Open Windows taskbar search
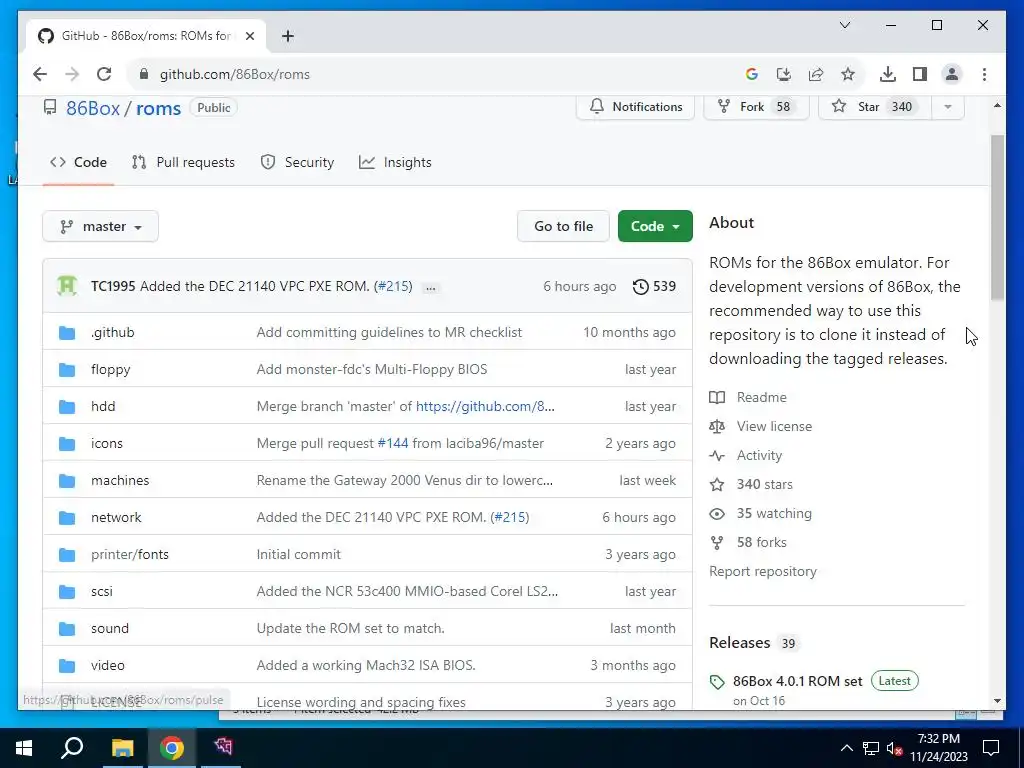Viewport: 1024px width, 768px height. click(x=72, y=748)
